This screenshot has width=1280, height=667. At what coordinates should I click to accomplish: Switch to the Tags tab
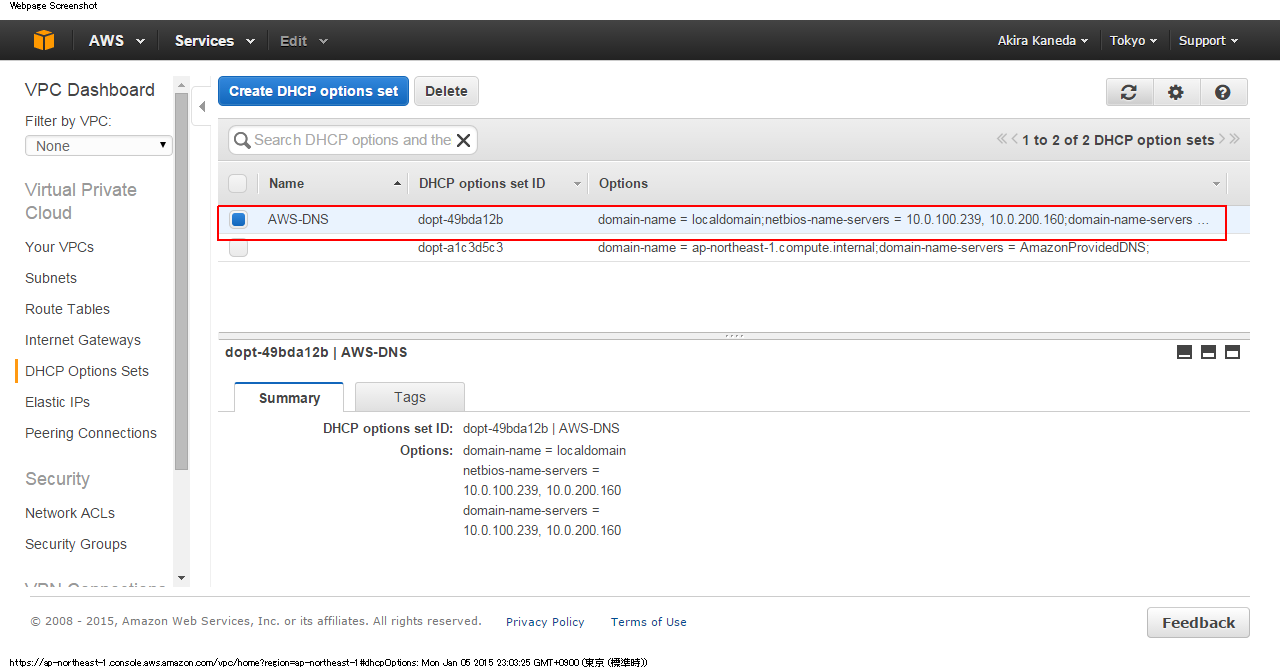pos(409,397)
